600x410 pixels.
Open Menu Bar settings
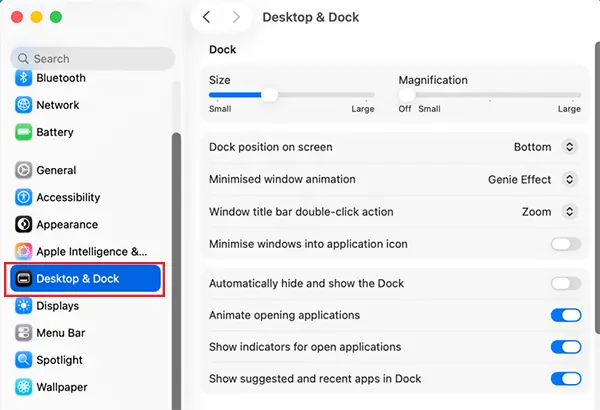click(60, 333)
